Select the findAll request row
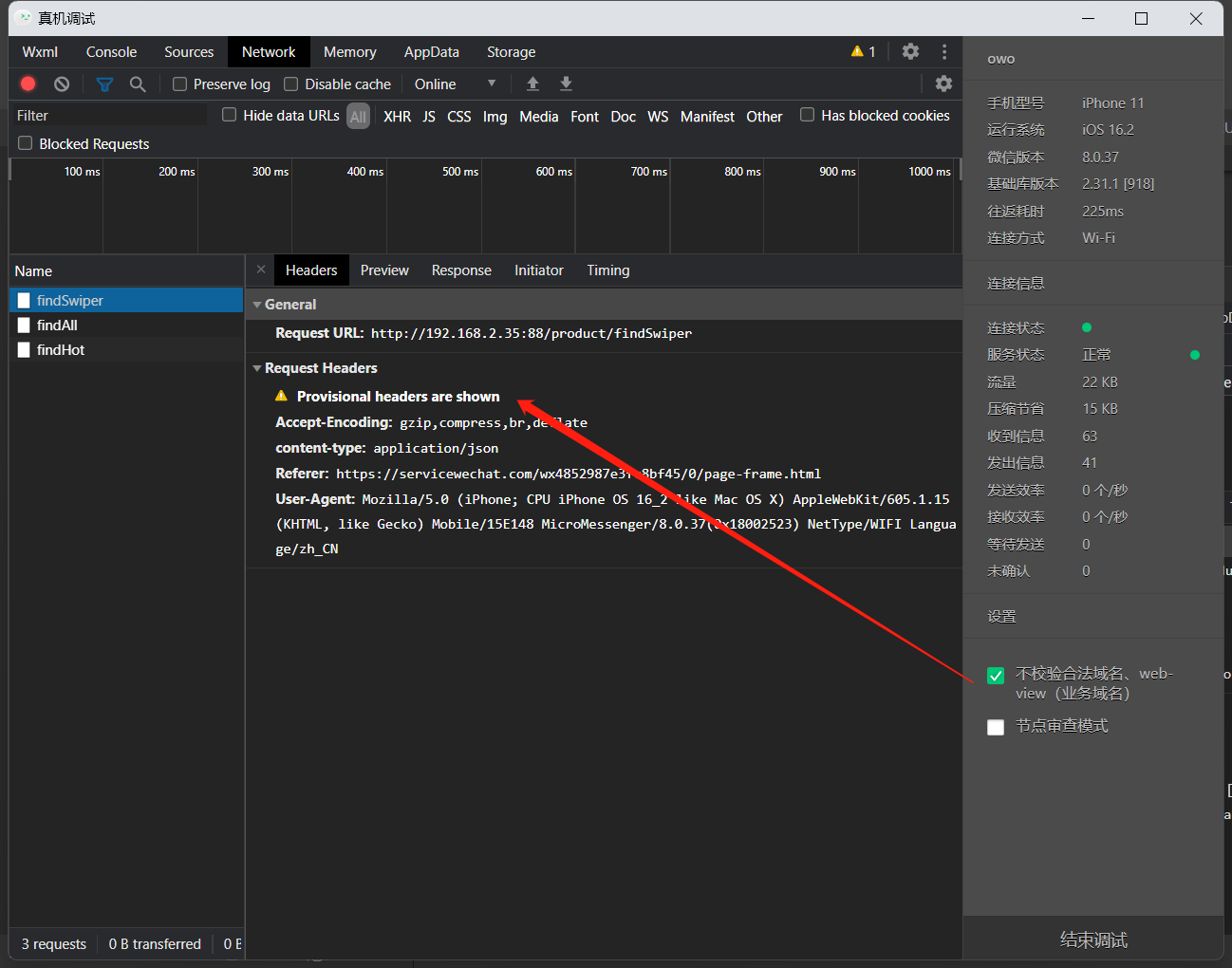1232x968 pixels. coord(126,325)
